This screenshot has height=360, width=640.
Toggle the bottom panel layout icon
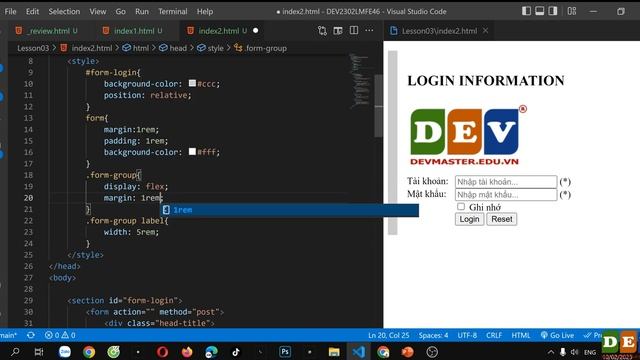540,11
